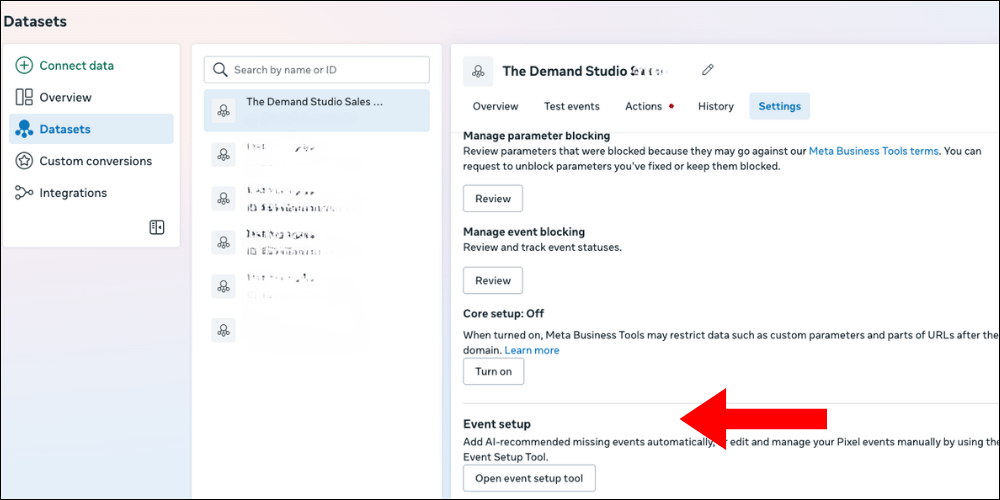
Task: Click the Event setup heading
Action: pos(497,424)
